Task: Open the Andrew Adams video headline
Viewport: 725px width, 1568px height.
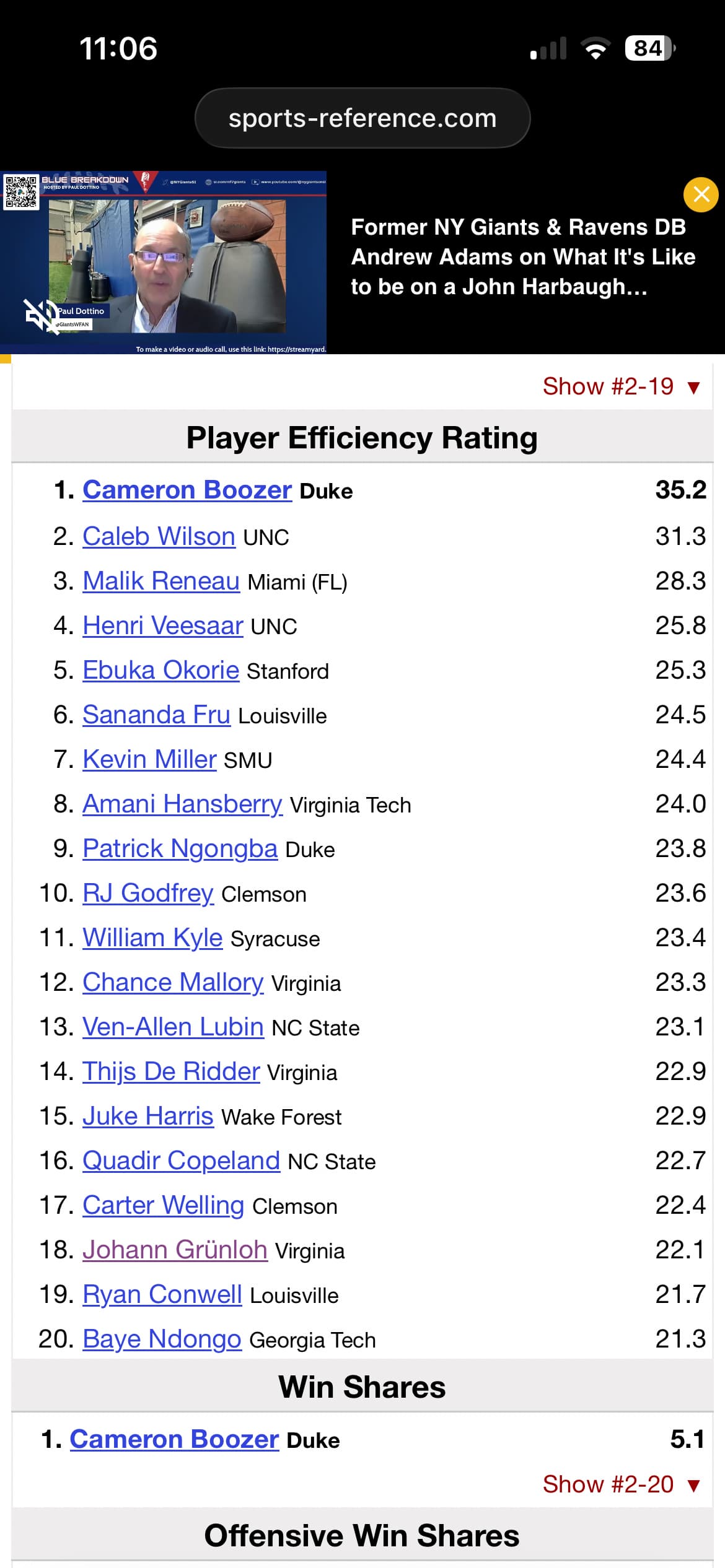Action: (522, 257)
